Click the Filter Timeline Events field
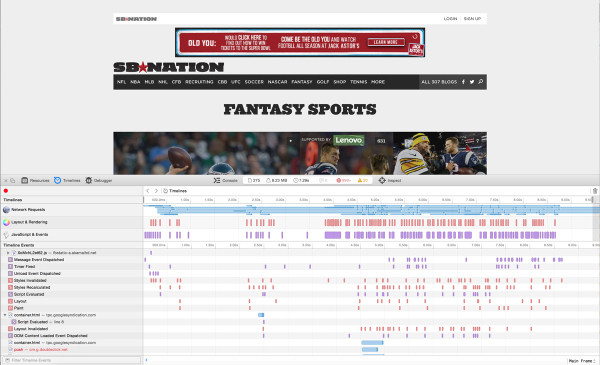This screenshot has height=365, width=600. [x=72, y=360]
